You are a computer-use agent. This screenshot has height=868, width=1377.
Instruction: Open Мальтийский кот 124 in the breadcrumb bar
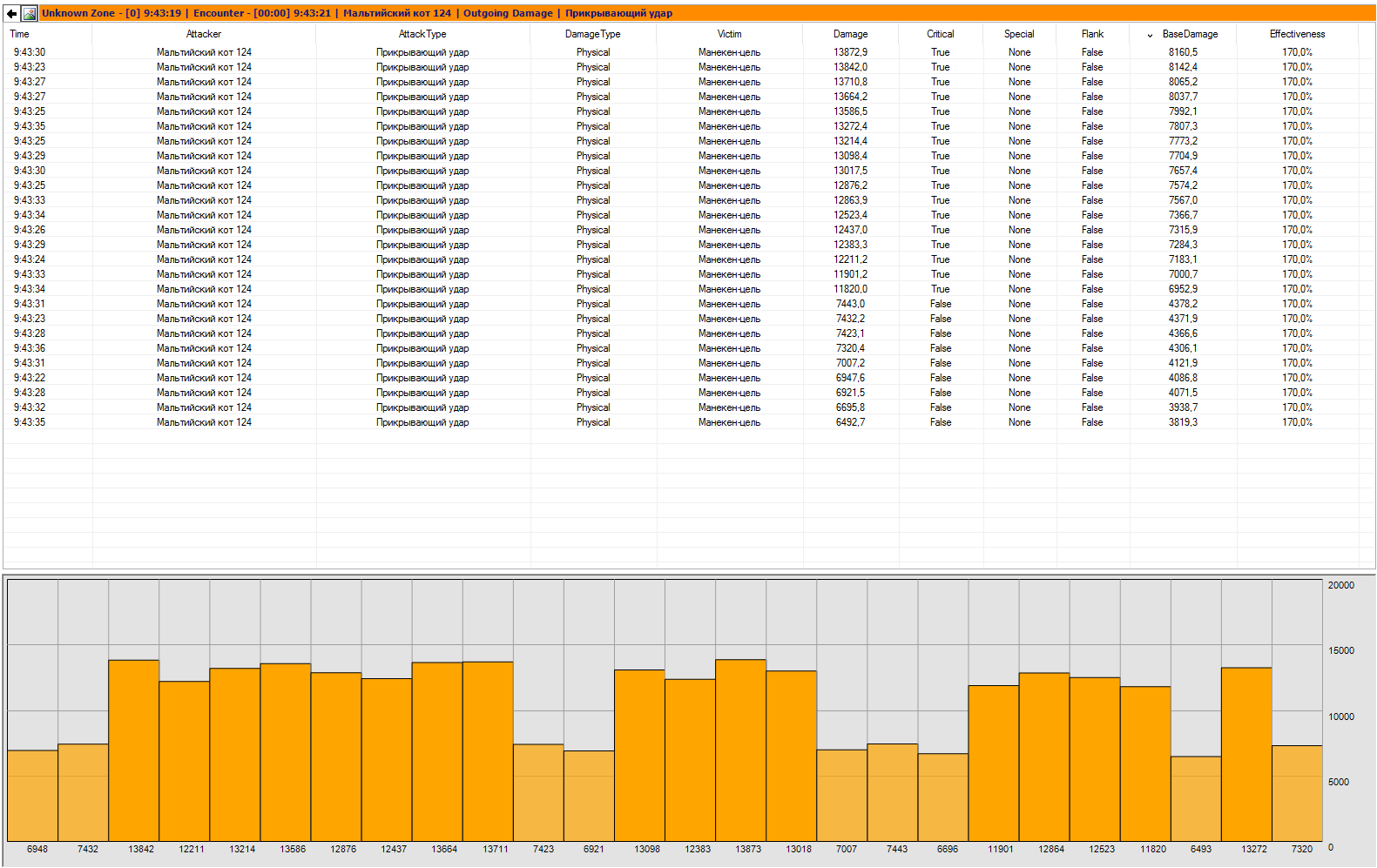397,13
